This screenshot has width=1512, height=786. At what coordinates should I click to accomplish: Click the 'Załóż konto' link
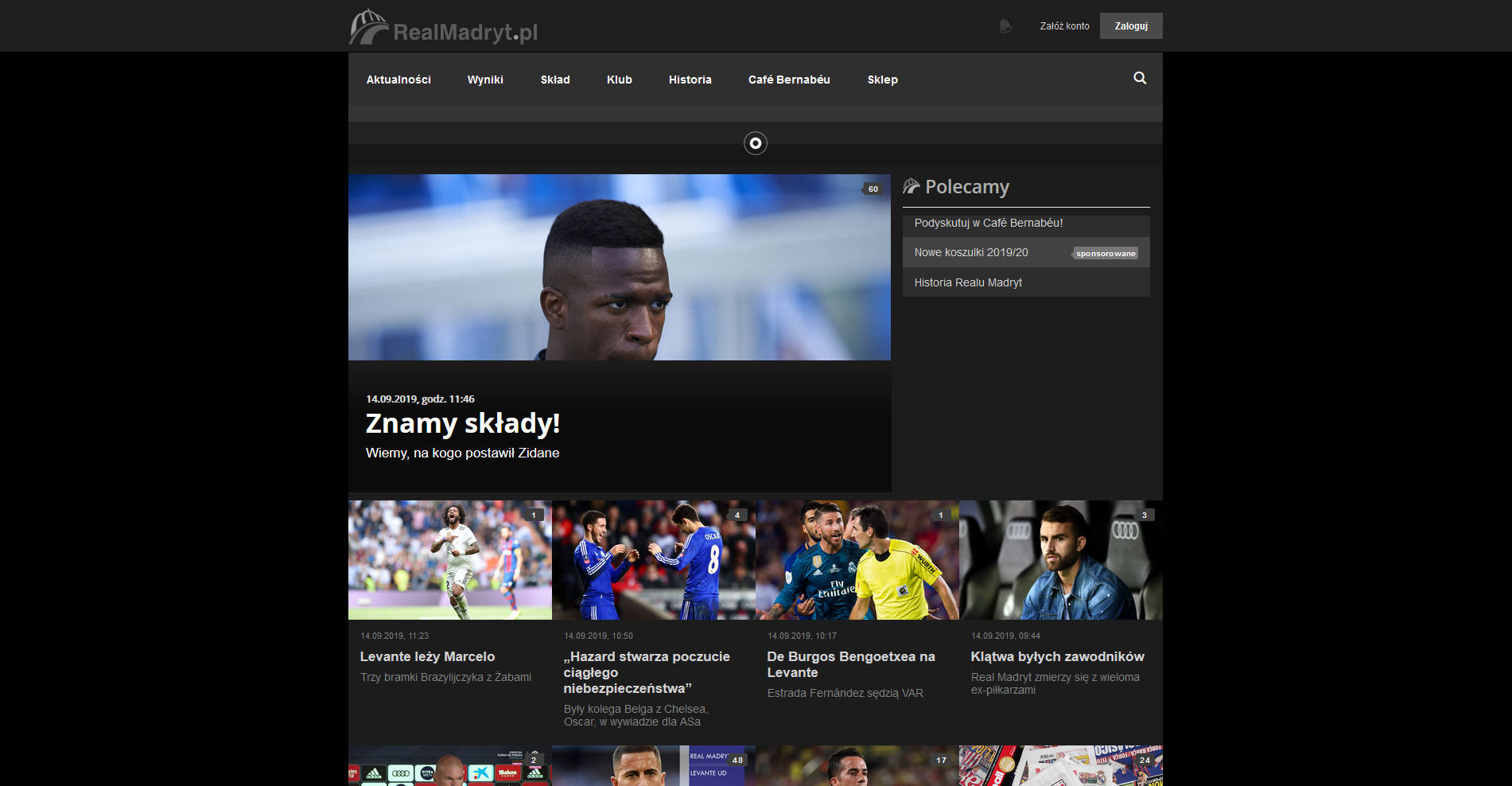1064,26
